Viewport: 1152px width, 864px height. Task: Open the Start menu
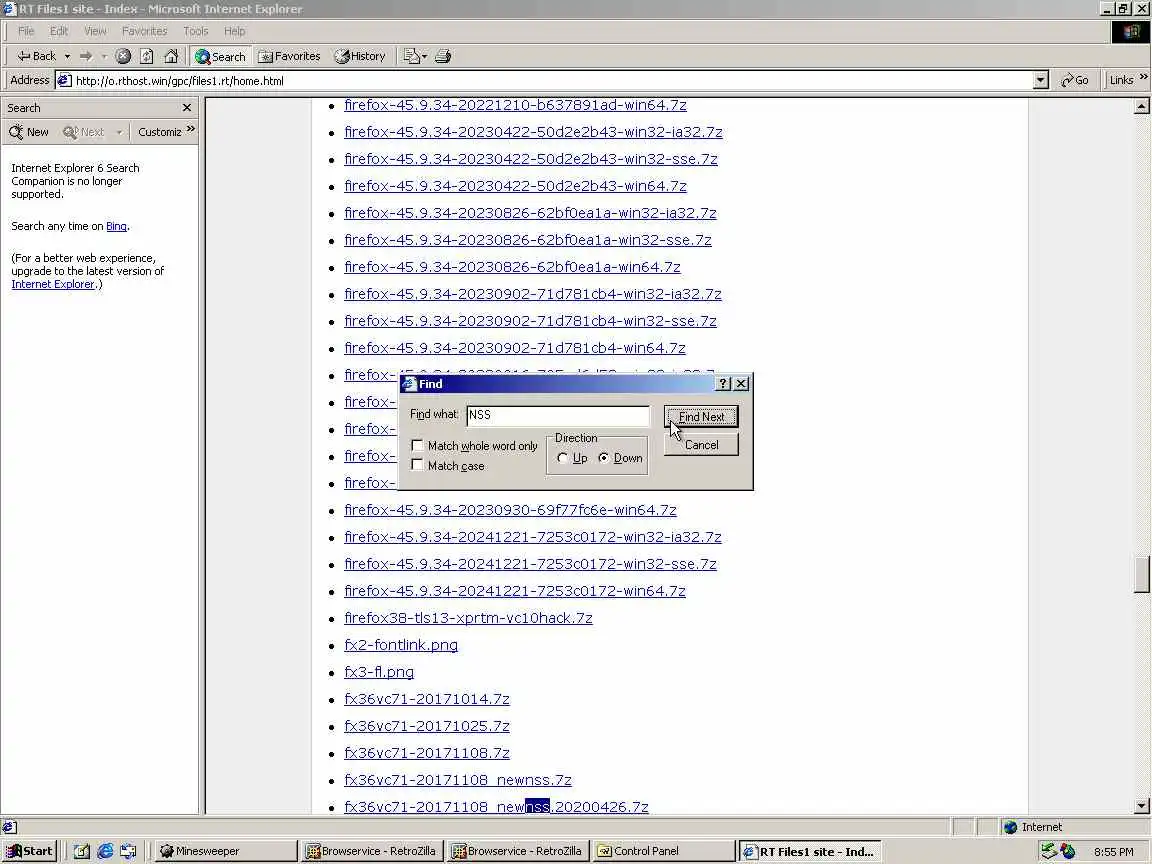coord(29,851)
